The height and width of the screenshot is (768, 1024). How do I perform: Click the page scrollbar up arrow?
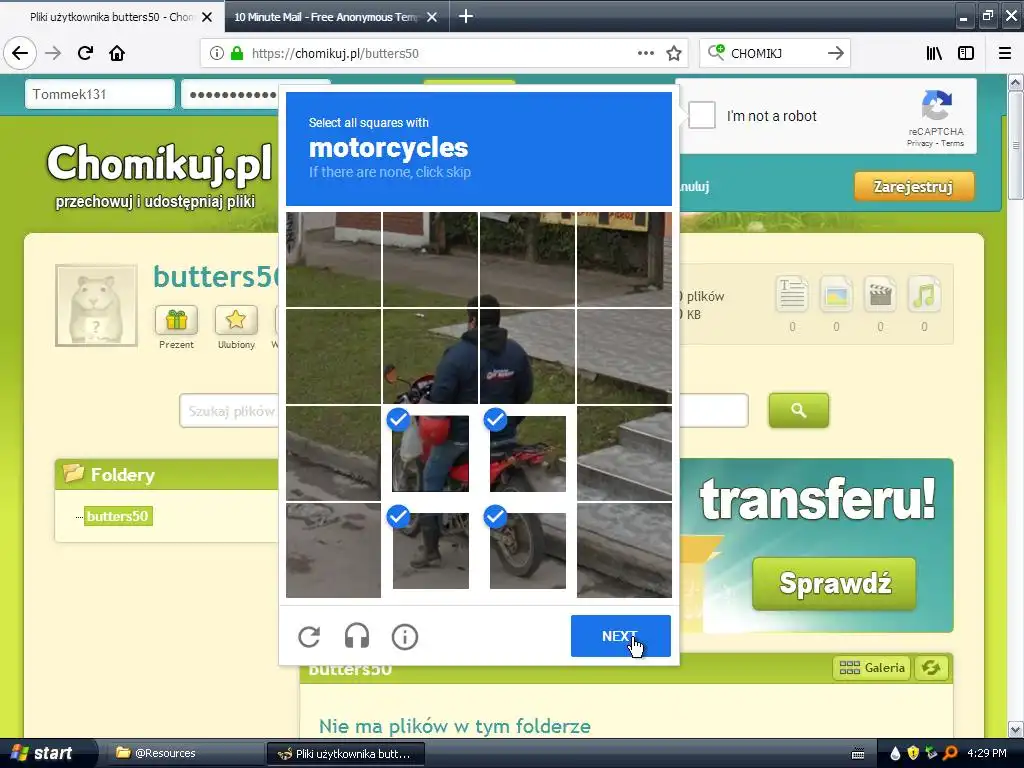coord(1016,82)
